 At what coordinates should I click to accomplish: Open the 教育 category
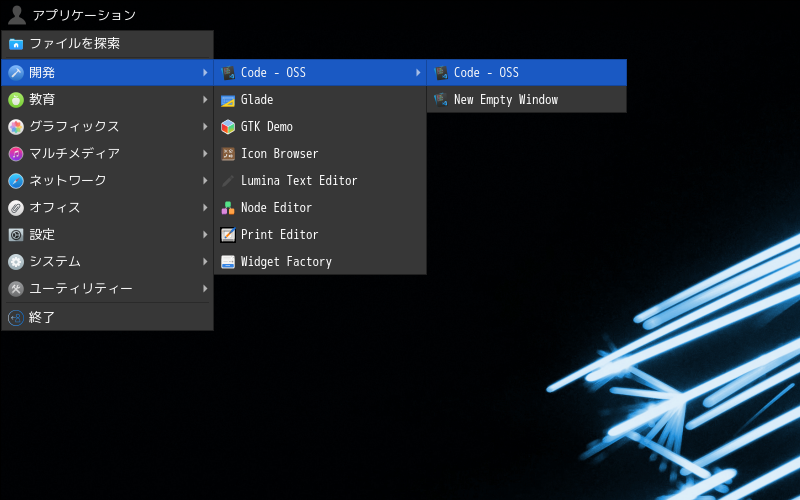click(x=107, y=99)
